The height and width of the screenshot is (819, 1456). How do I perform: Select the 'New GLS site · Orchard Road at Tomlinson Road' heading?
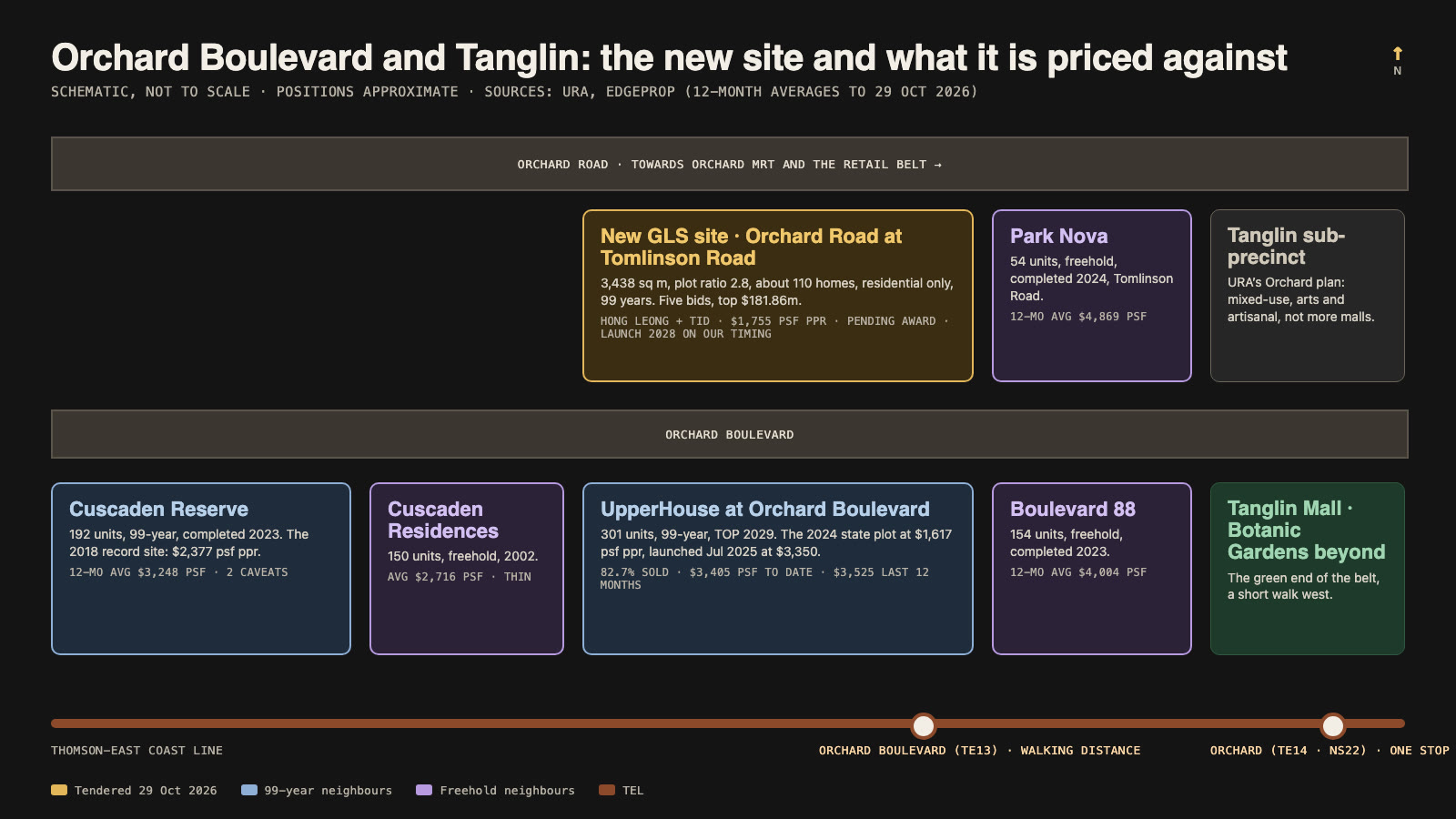click(x=751, y=248)
